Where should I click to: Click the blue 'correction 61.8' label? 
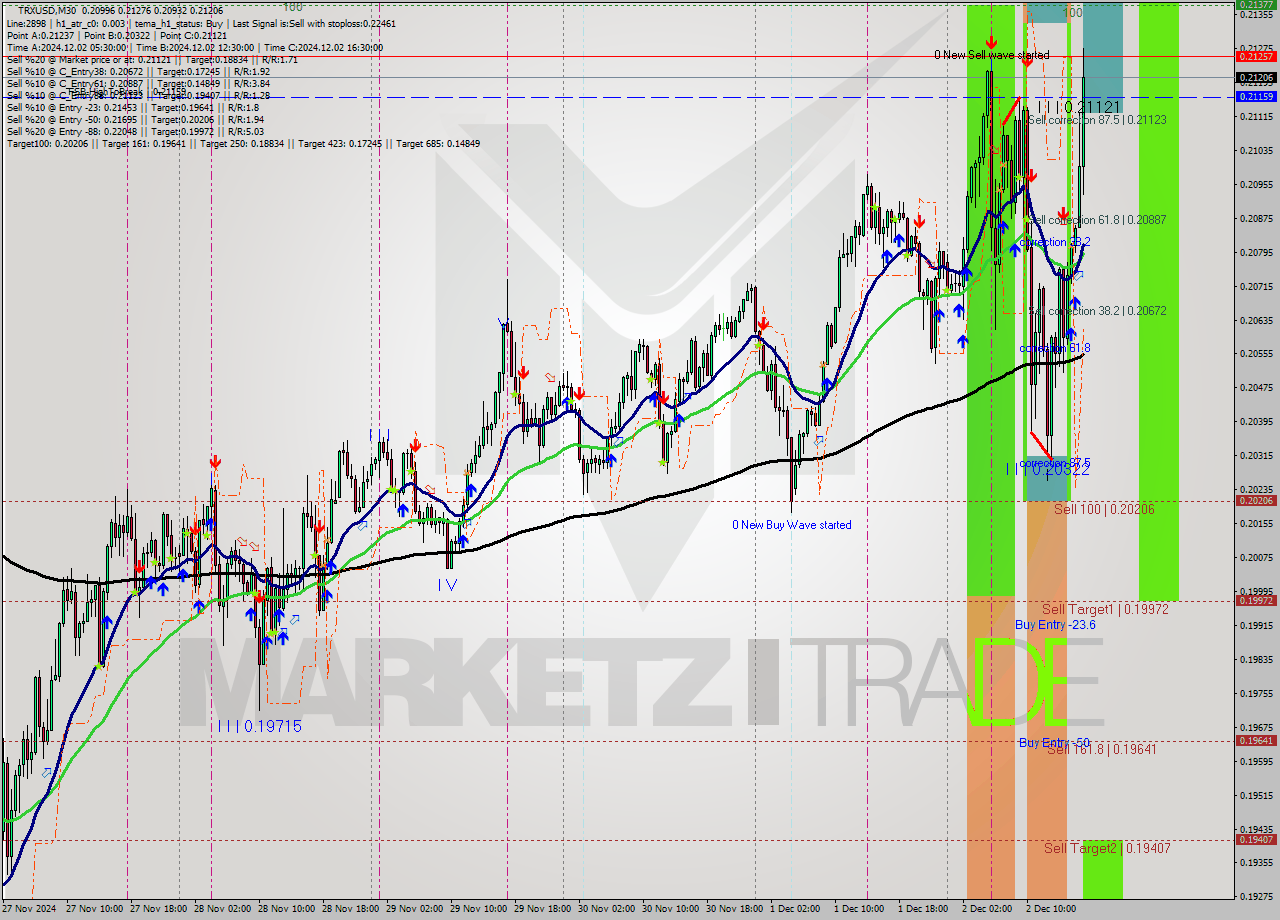point(1055,348)
